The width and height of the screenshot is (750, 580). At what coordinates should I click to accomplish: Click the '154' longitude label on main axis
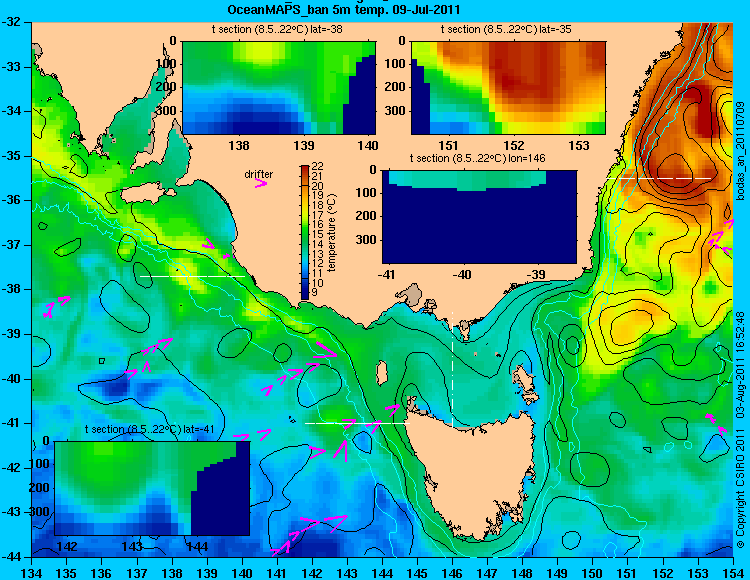click(733, 573)
